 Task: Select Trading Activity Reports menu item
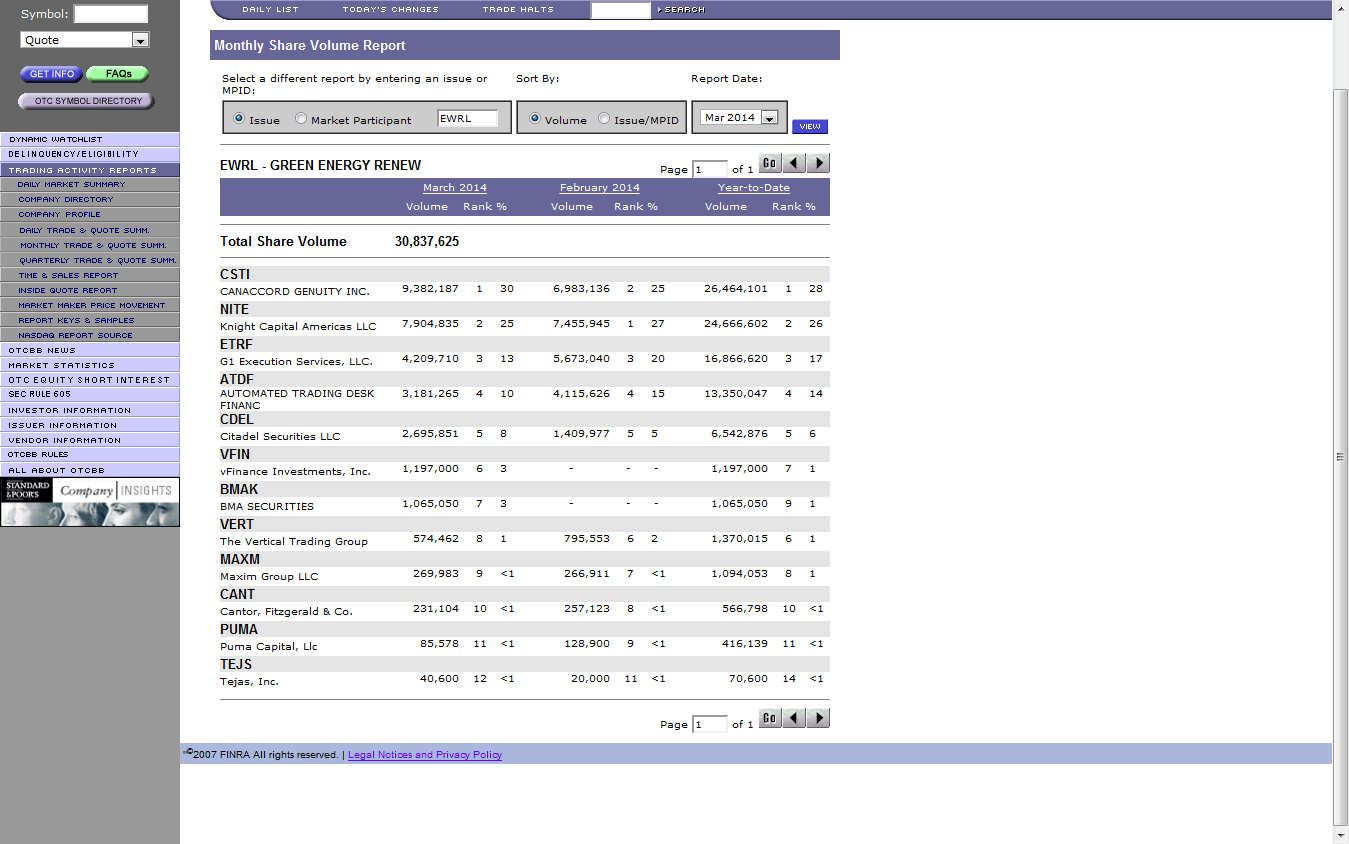pyautogui.click(x=90, y=171)
